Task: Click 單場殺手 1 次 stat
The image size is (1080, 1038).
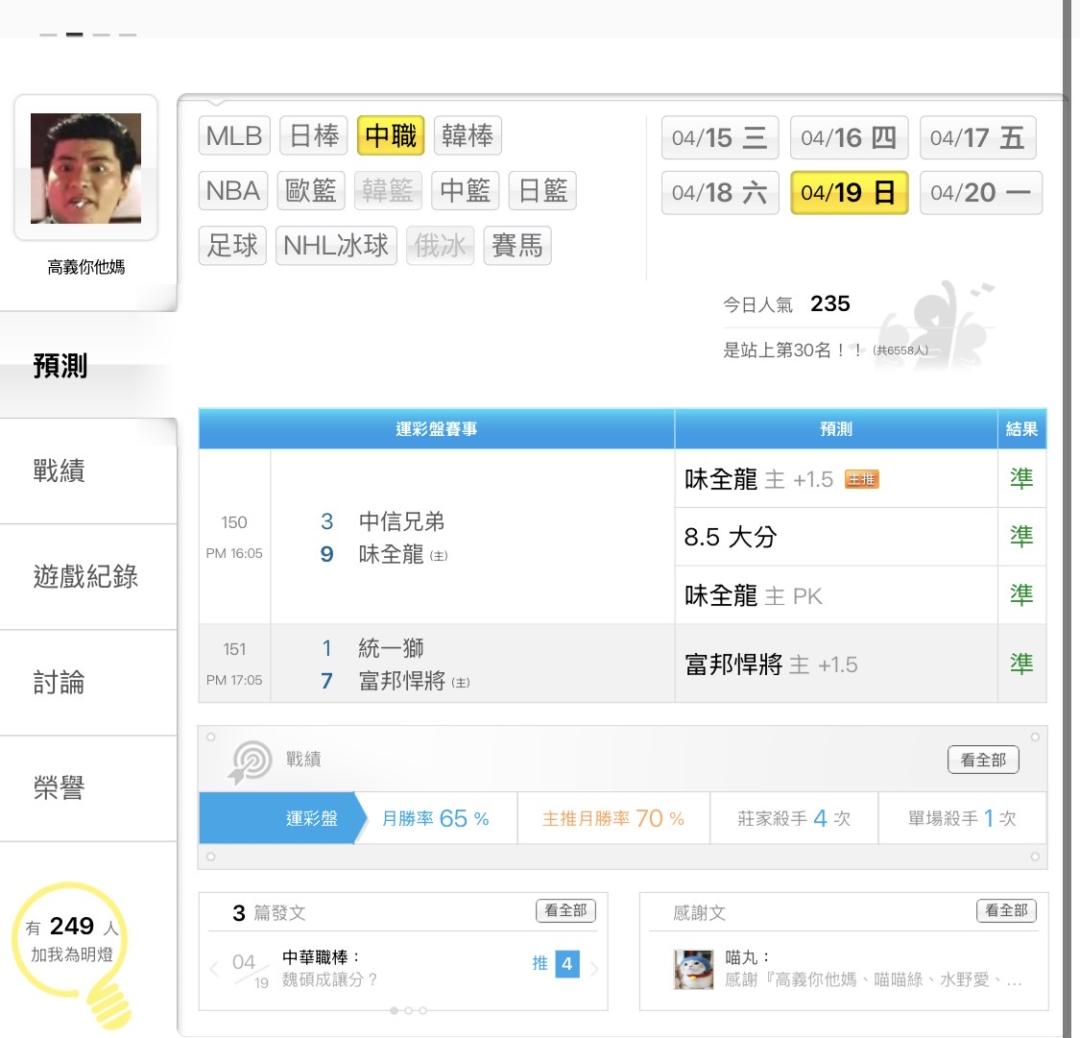Action: tap(962, 818)
